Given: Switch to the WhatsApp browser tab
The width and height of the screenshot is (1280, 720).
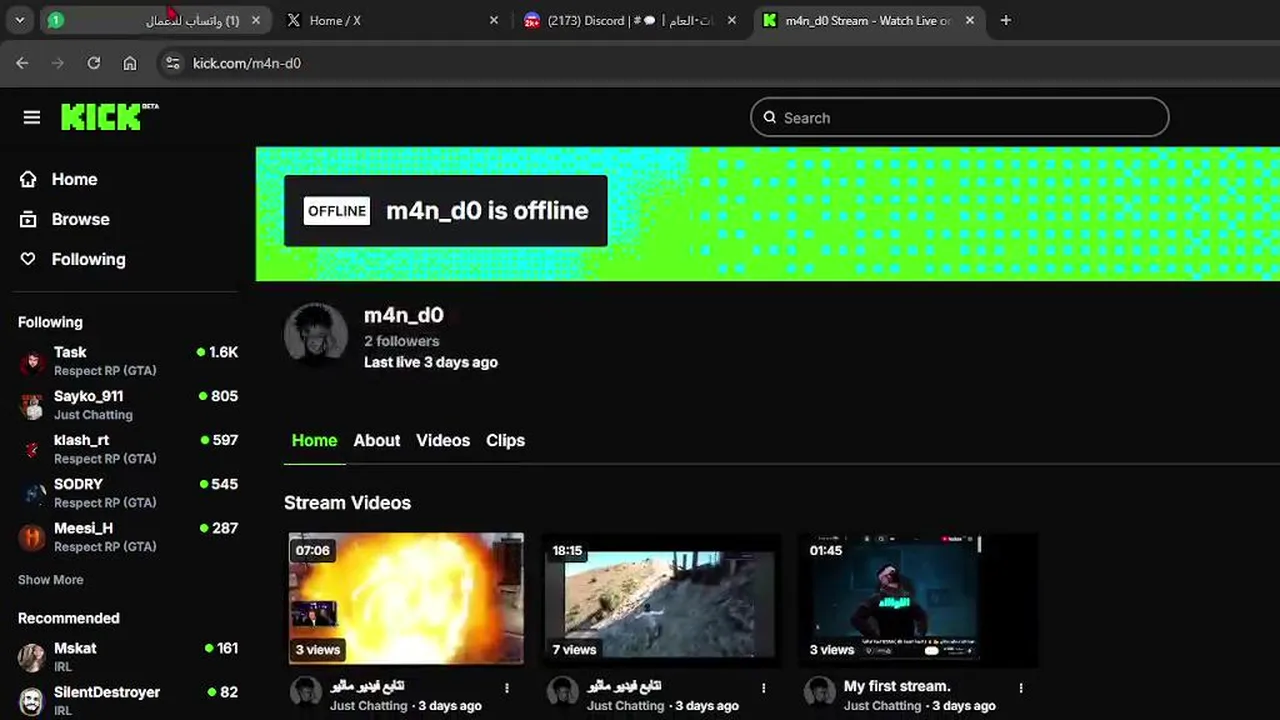Looking at the screenshot, I should (155, 20).
